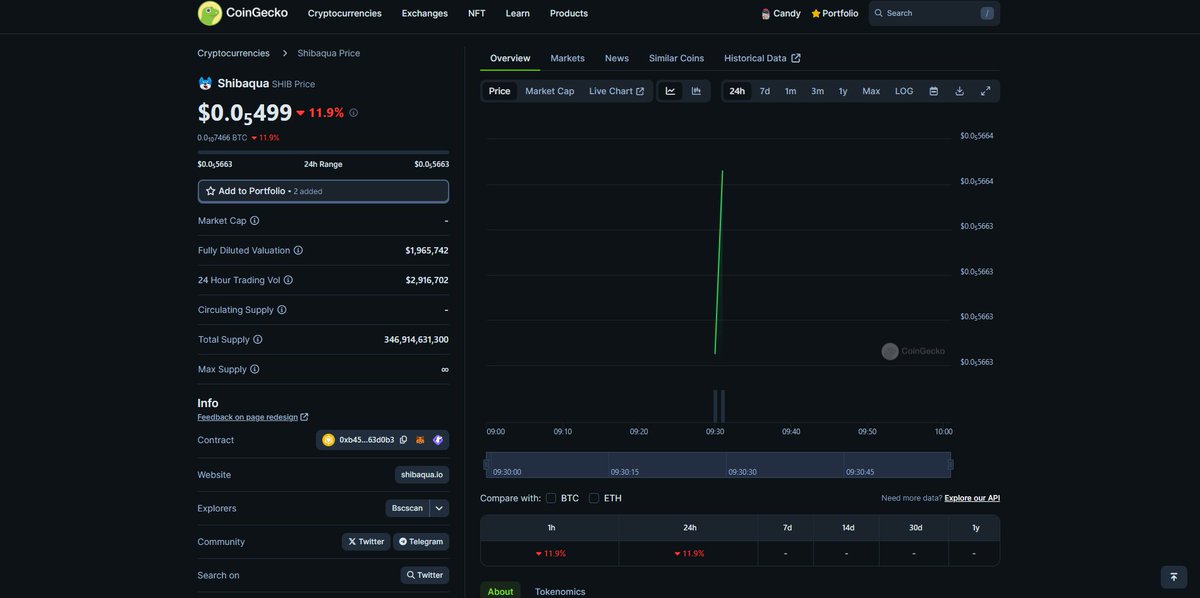Click the CoinGecko logo
The image size is (1200, 598).
tap(243, 13)
